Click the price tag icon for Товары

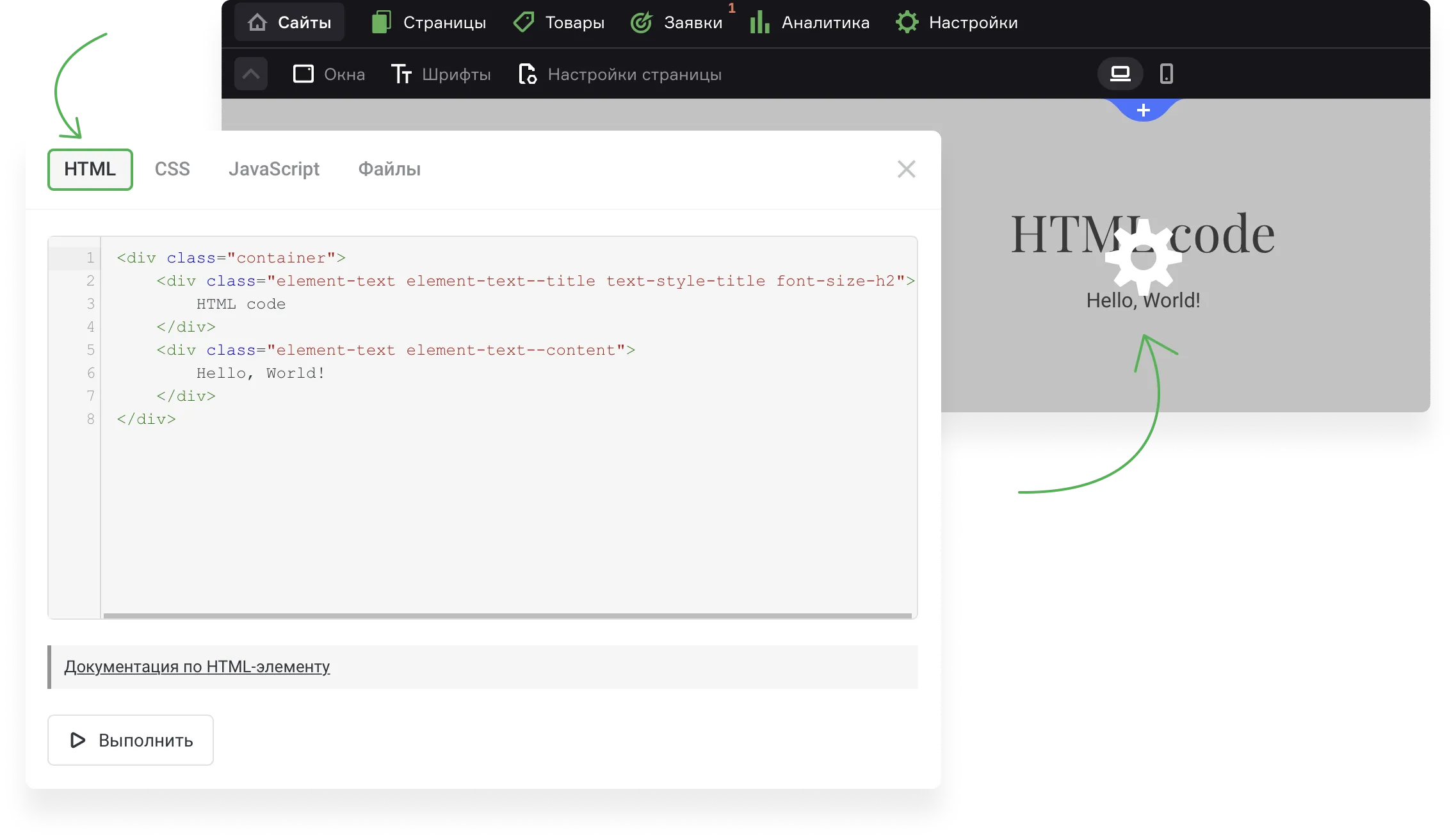pyautogui.click(x=524, y=22)
